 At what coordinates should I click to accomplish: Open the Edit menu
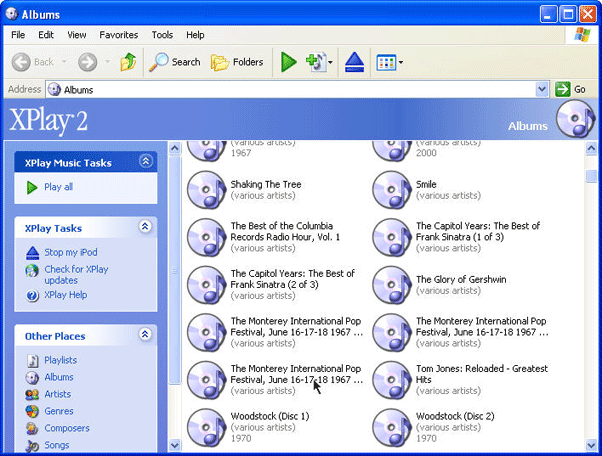click(46, 35)
